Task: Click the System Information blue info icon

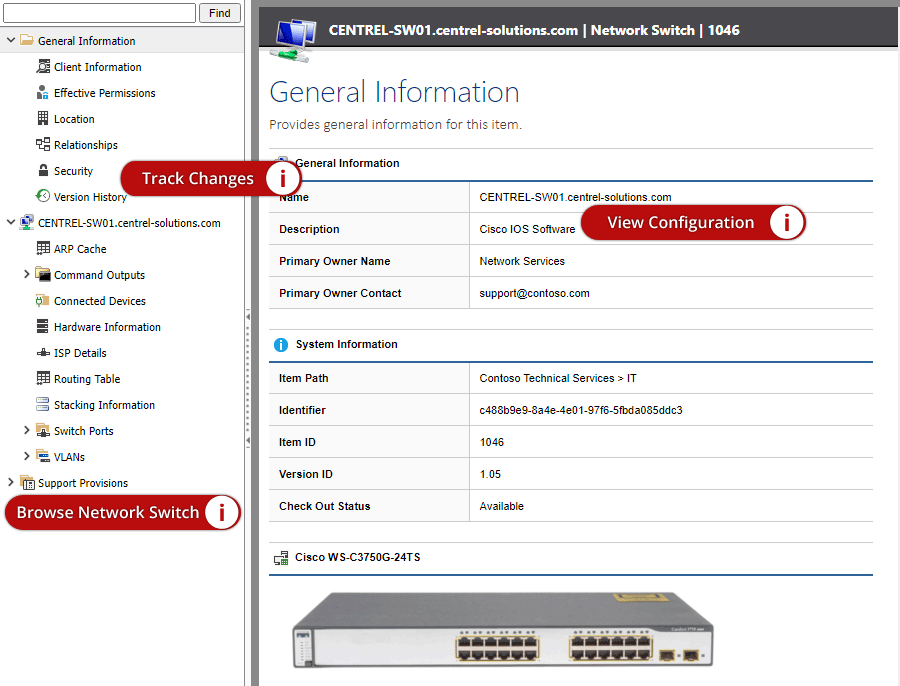Action: [281, 344]
